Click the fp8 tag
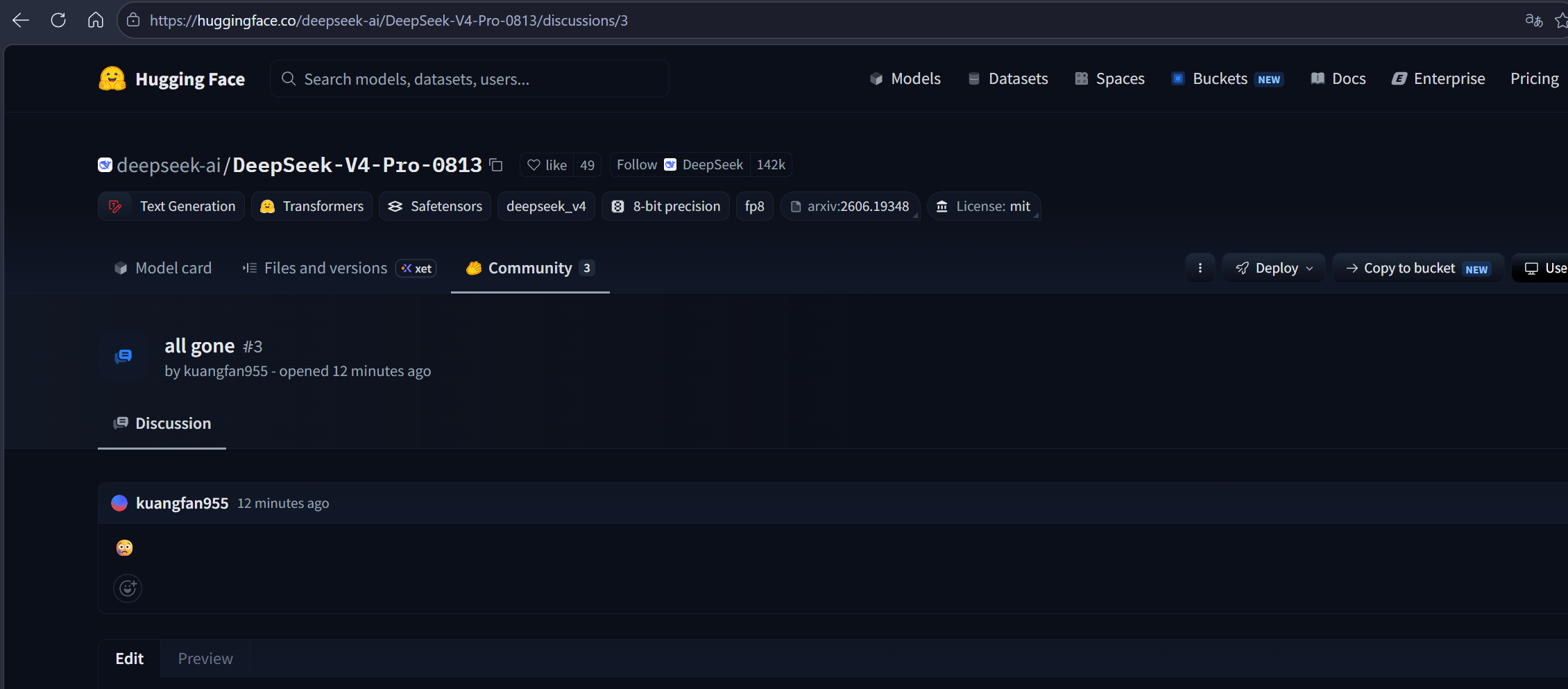Image resolution: width=1568 pixels, height=689 pixels. click(x=755, y=206)
